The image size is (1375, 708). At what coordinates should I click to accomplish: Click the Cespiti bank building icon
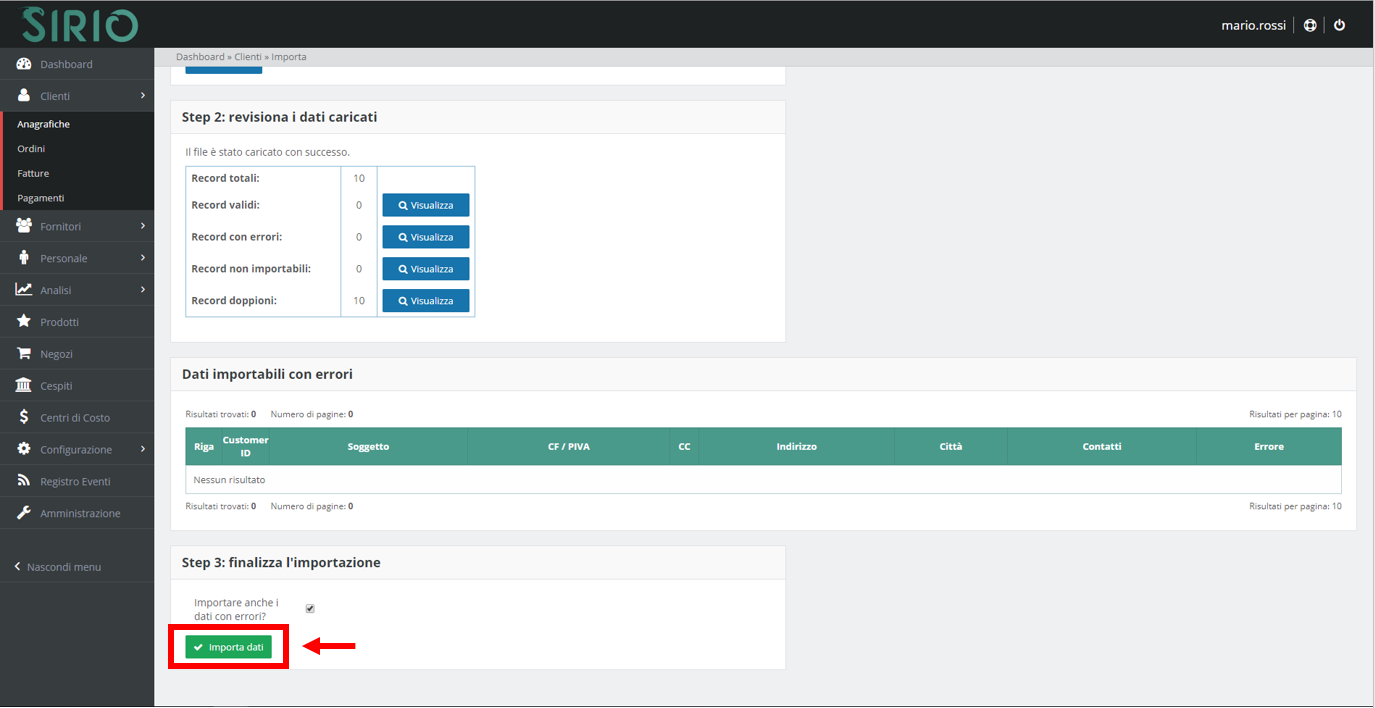point(24,386)
